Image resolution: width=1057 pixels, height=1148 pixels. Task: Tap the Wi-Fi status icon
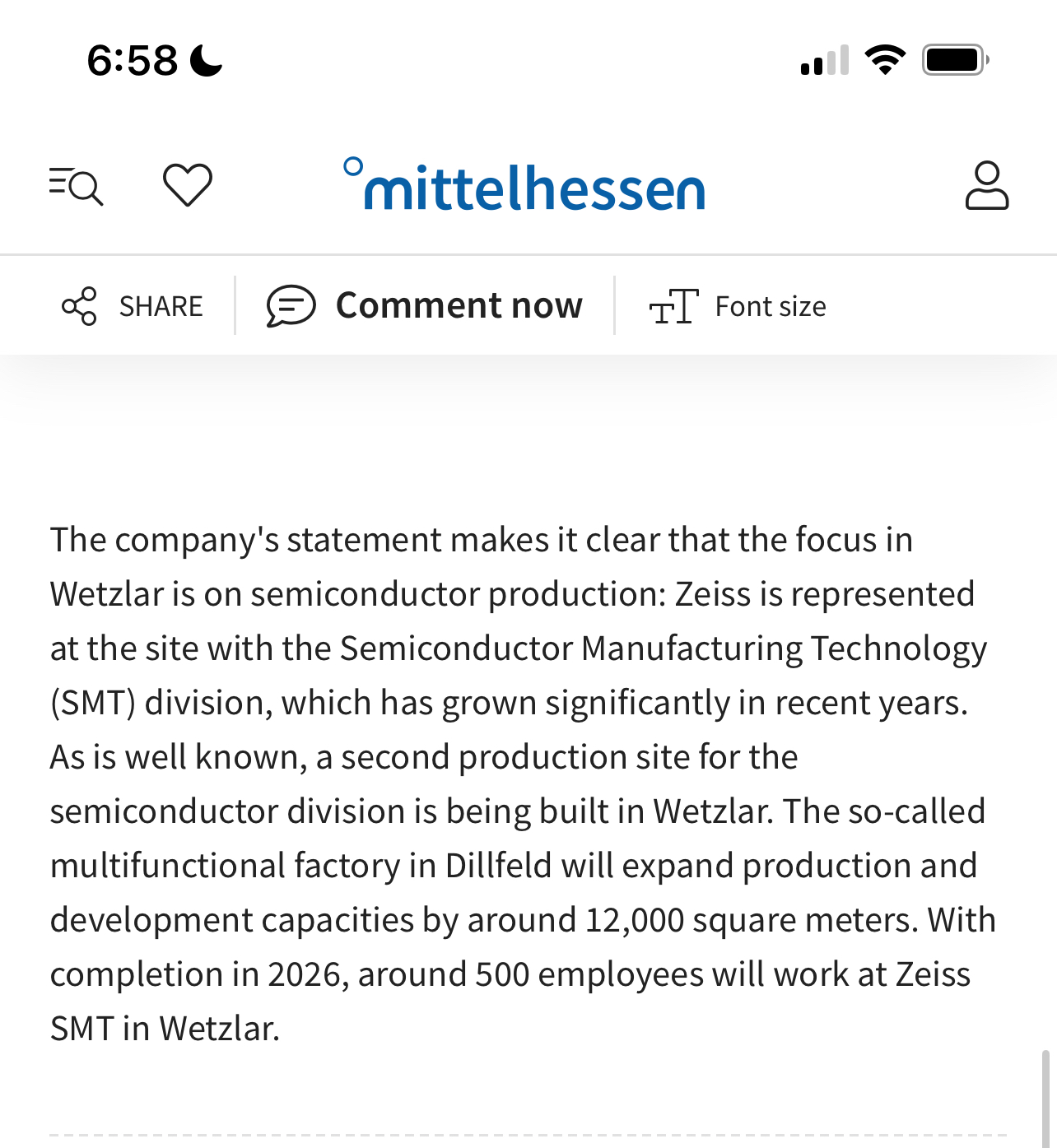coord(885,60)
